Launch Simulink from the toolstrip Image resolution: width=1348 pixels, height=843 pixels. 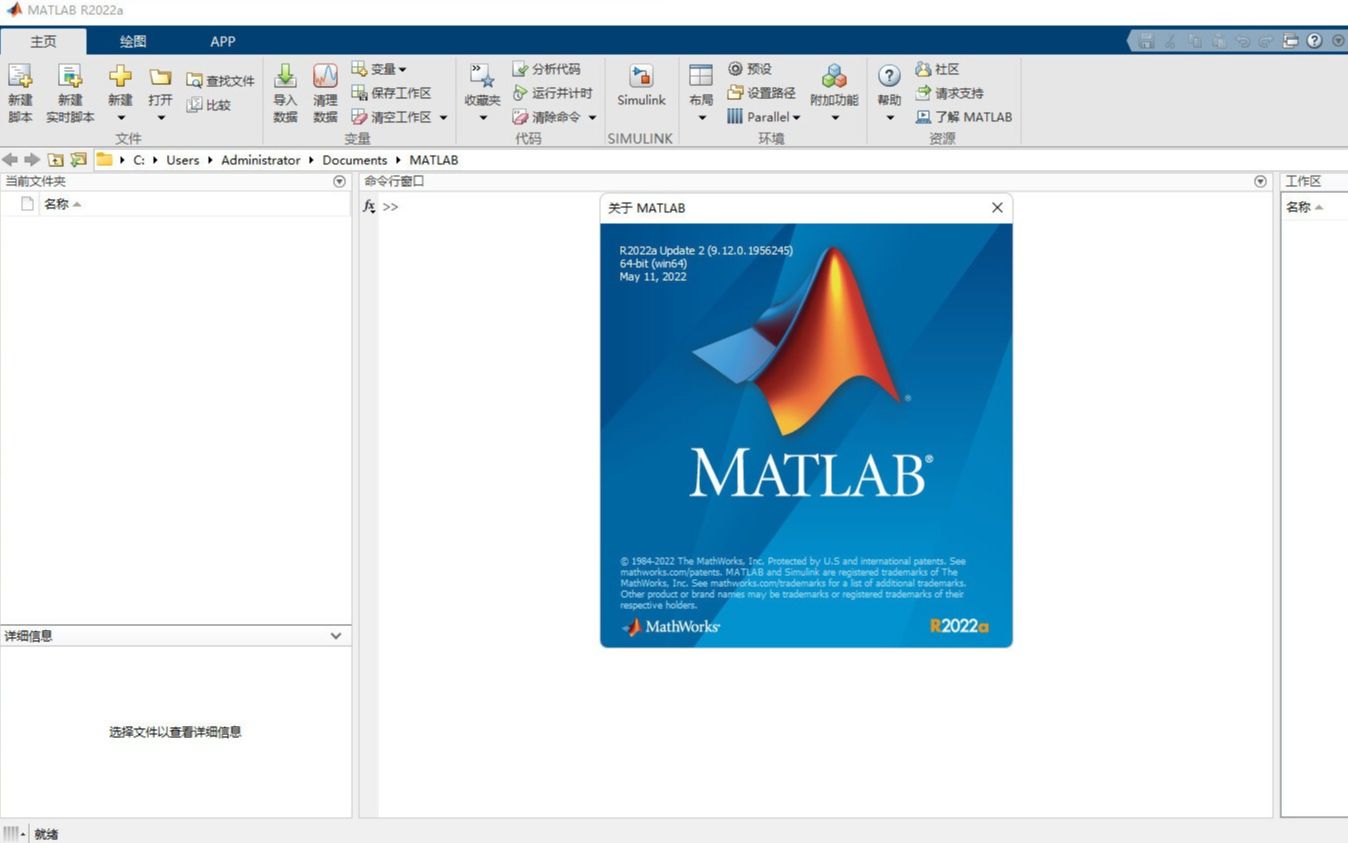coord(641,87)
